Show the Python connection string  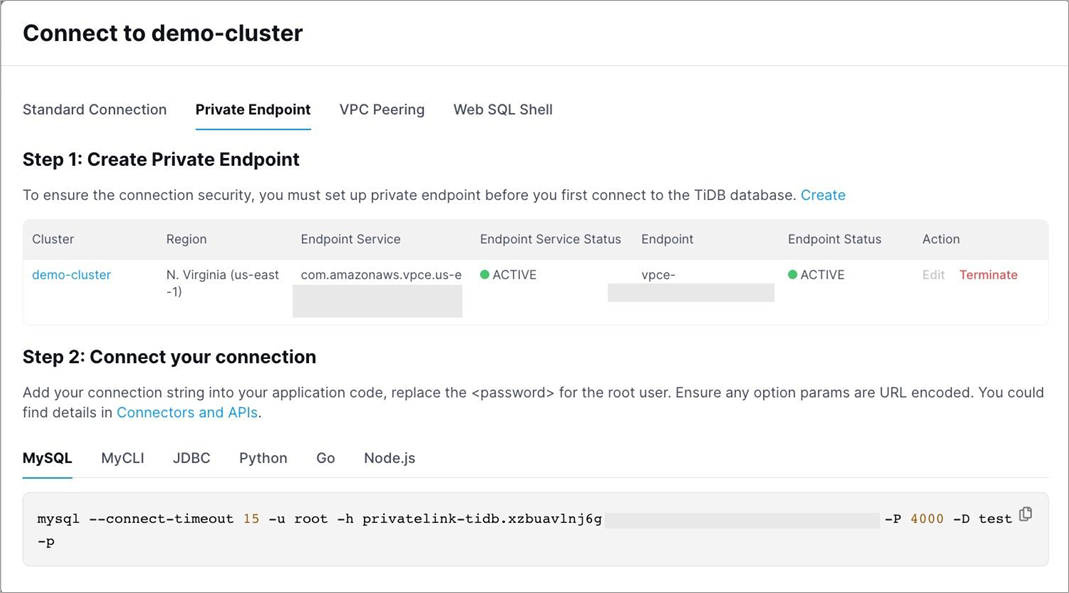(263, 458)
